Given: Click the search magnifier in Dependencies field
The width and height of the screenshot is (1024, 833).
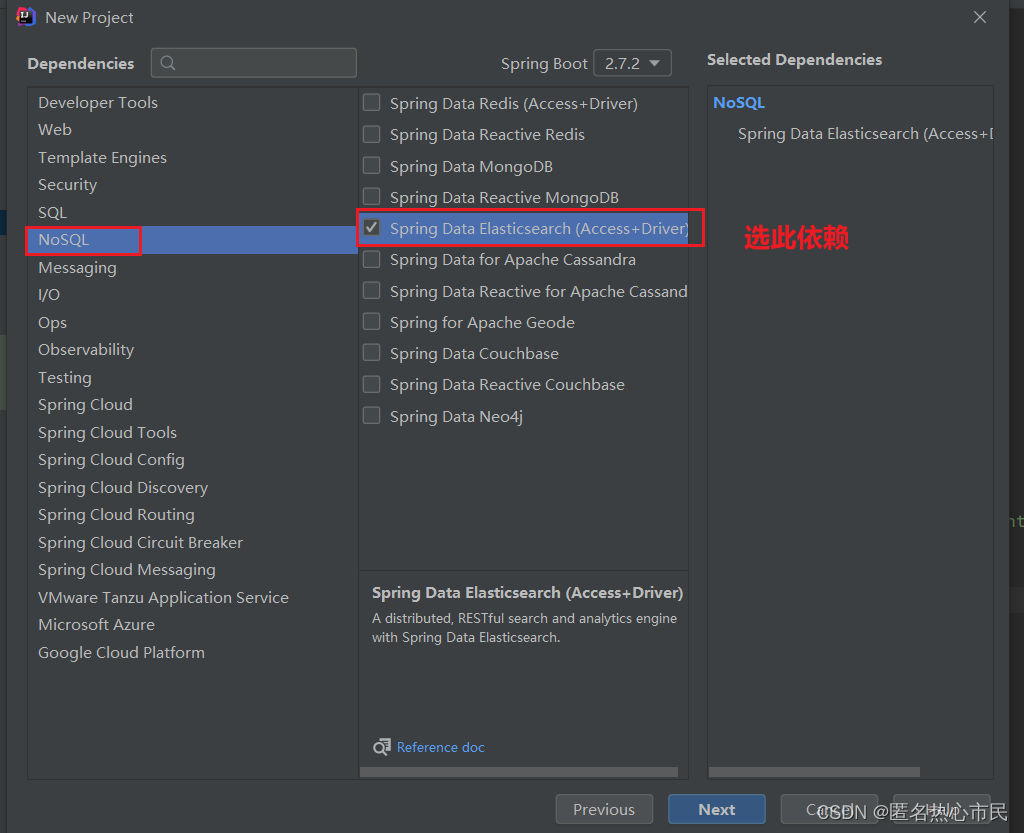Looking at the screenshot, I should click(x=167, y=62).
